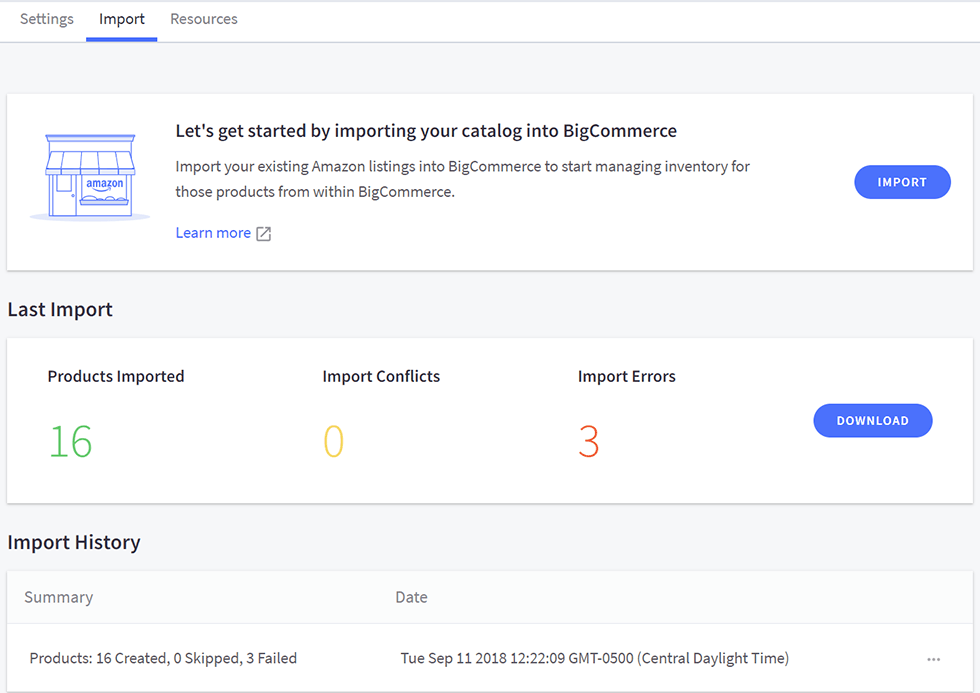Click the red Import Errors count 3
The width and height of the screenshot is (980, 693).
(588, 442)
